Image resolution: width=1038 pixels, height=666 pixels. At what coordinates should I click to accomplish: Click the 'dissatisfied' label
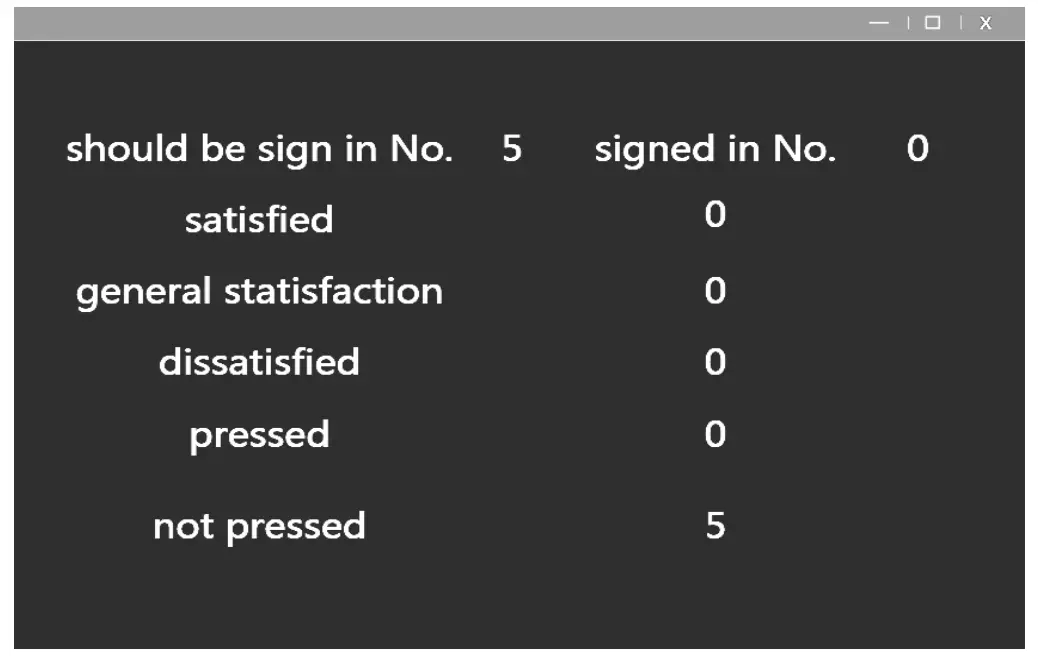259,361
